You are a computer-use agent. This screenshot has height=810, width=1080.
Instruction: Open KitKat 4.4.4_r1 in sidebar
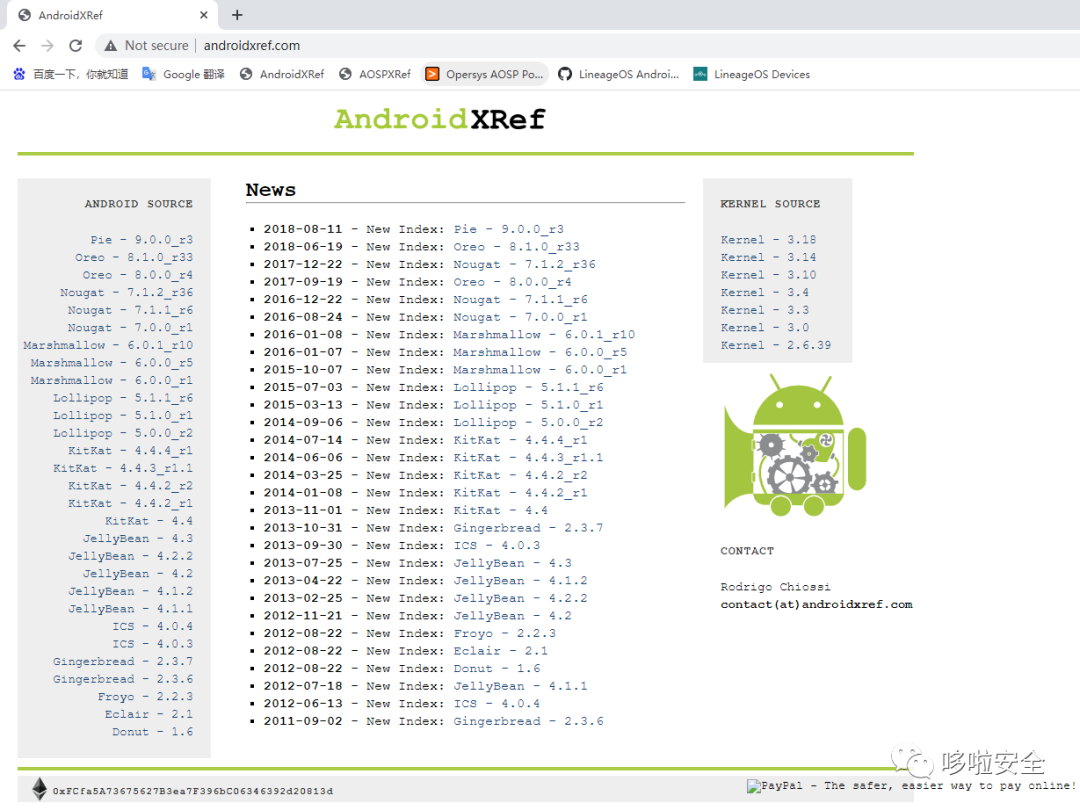click(130, 450)
